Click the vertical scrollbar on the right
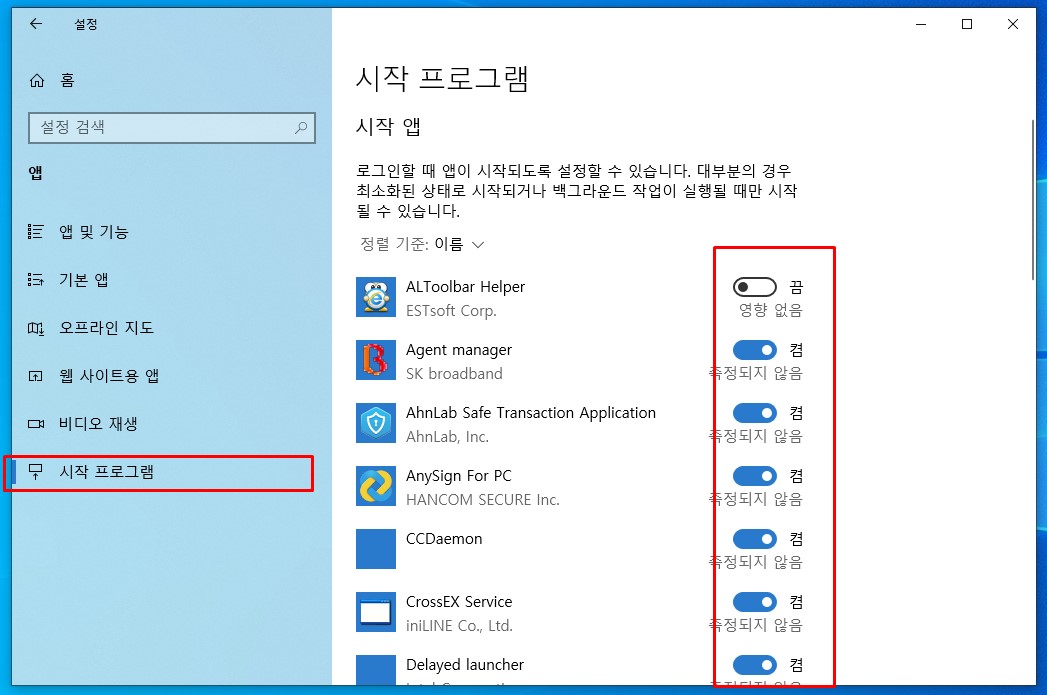Viewport: 1047px width, 695px height. tap(1032, 200)
